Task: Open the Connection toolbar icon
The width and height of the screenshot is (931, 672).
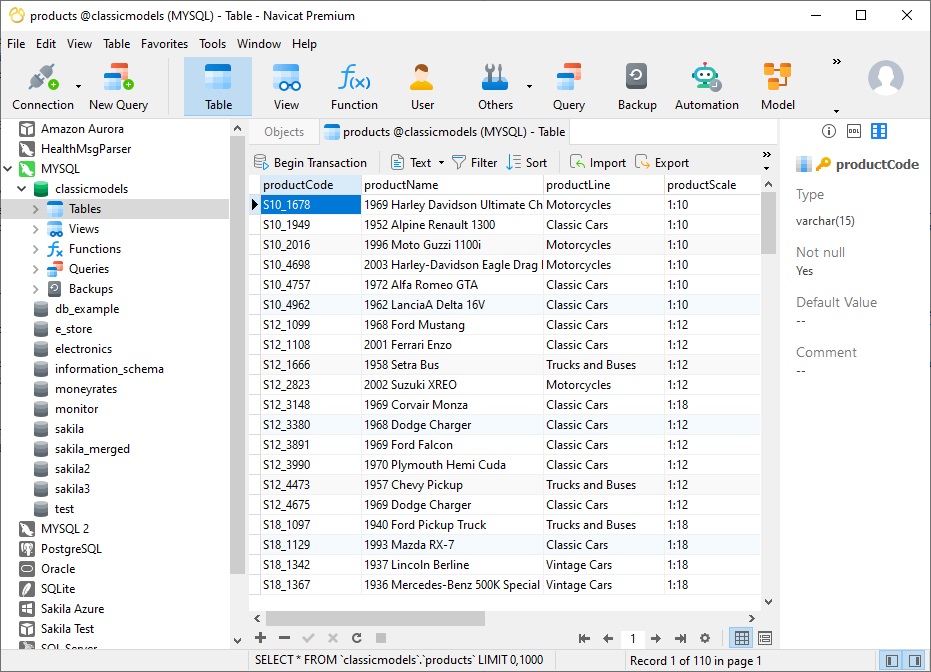Action: point(43,87)
